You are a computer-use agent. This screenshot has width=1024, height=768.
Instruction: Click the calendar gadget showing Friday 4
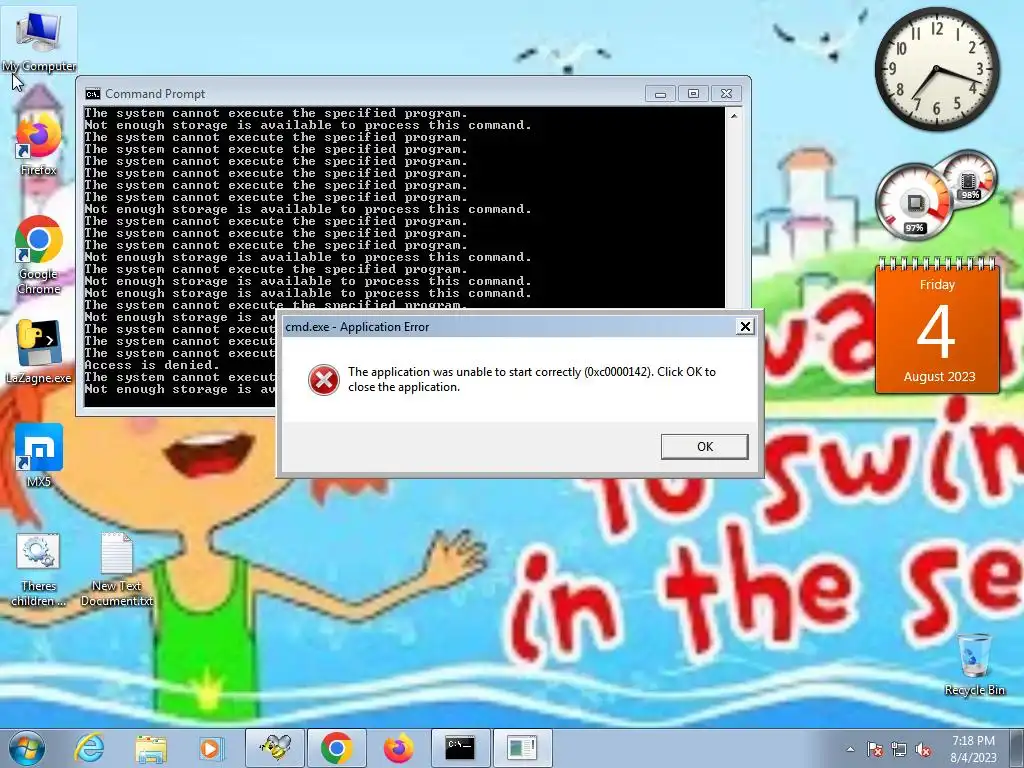coord(937,325)
